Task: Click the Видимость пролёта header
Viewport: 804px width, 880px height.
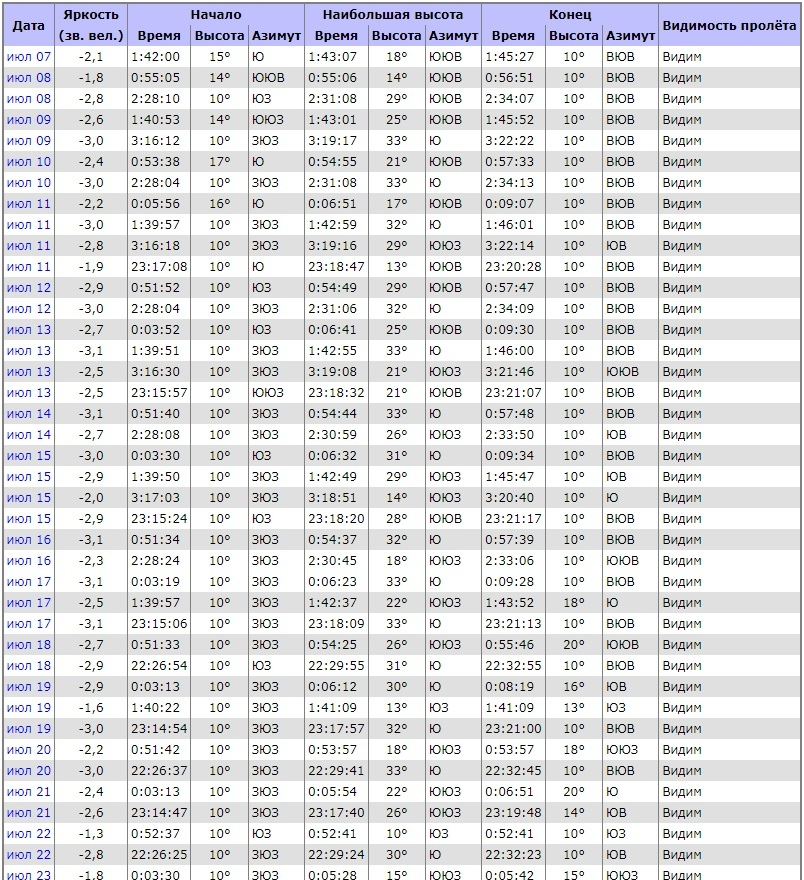Action: click(x=729, y=25)
